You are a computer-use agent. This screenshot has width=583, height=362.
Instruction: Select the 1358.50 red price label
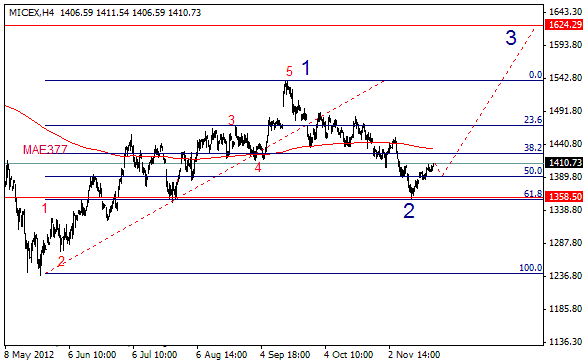coord(563,197)
